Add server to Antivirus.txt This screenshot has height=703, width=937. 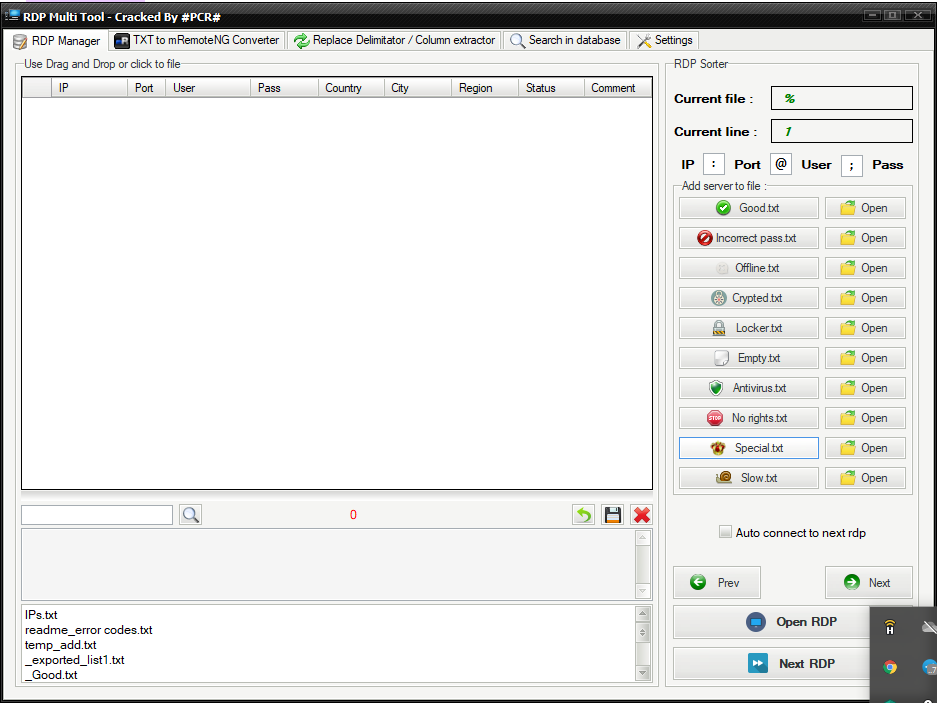point(748,388)
